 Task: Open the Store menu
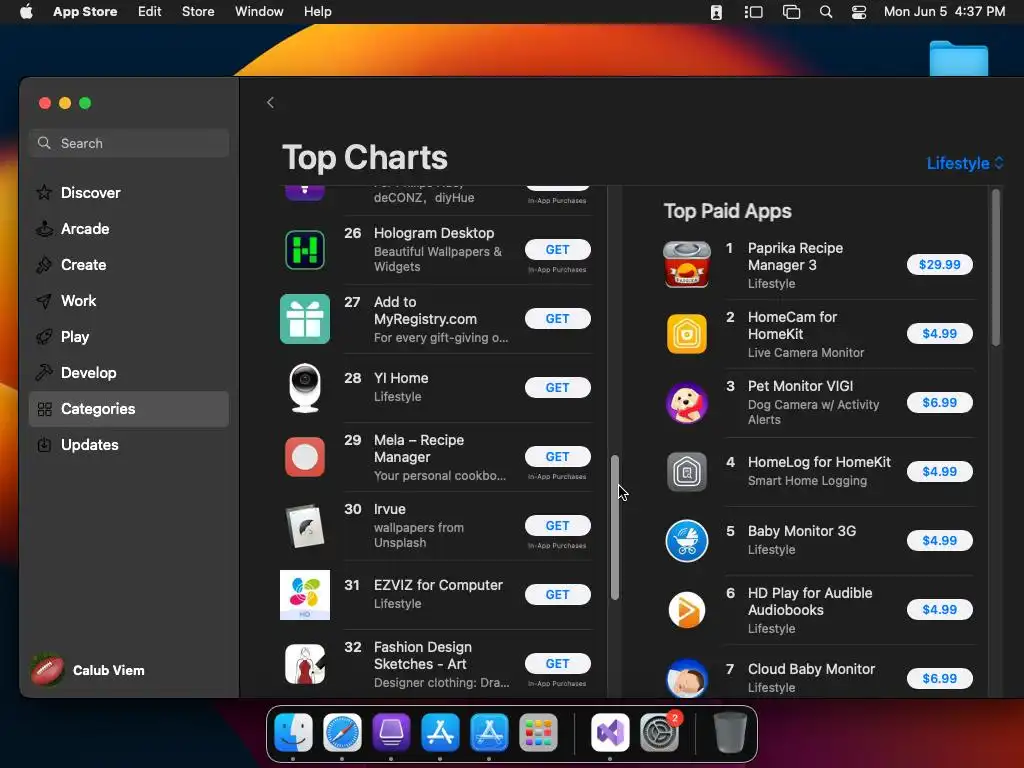coord(198,12)
